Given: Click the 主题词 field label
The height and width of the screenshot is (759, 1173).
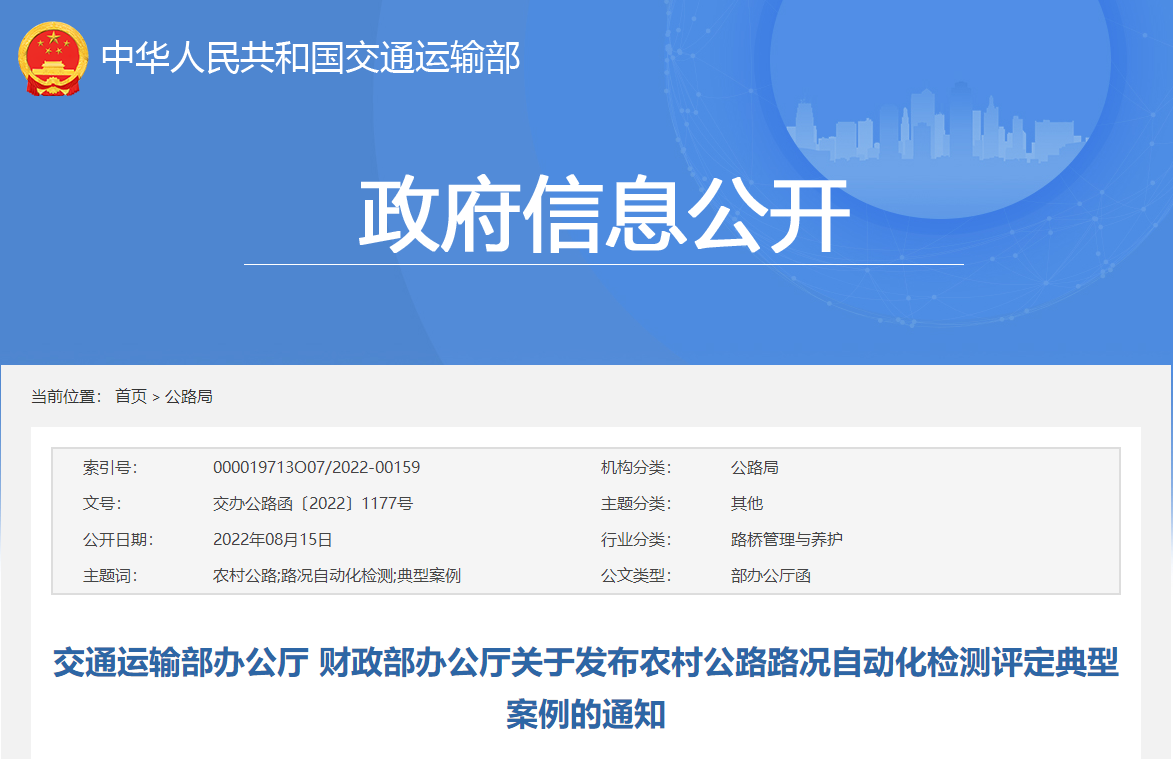Looking at the screenshot, I should tap(110, 576).
